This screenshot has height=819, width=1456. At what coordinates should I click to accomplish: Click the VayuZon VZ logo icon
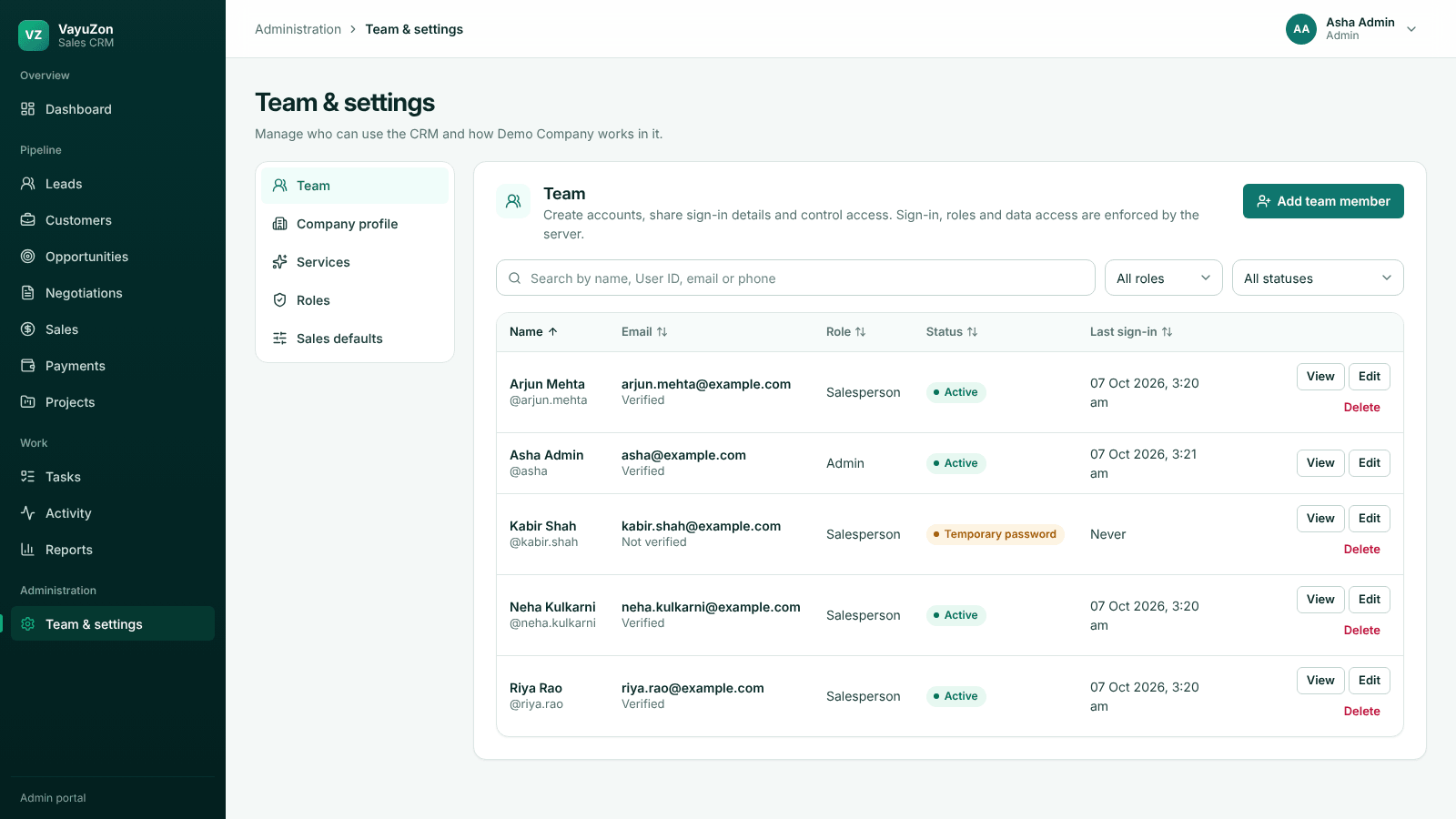[x=34, y=35]
